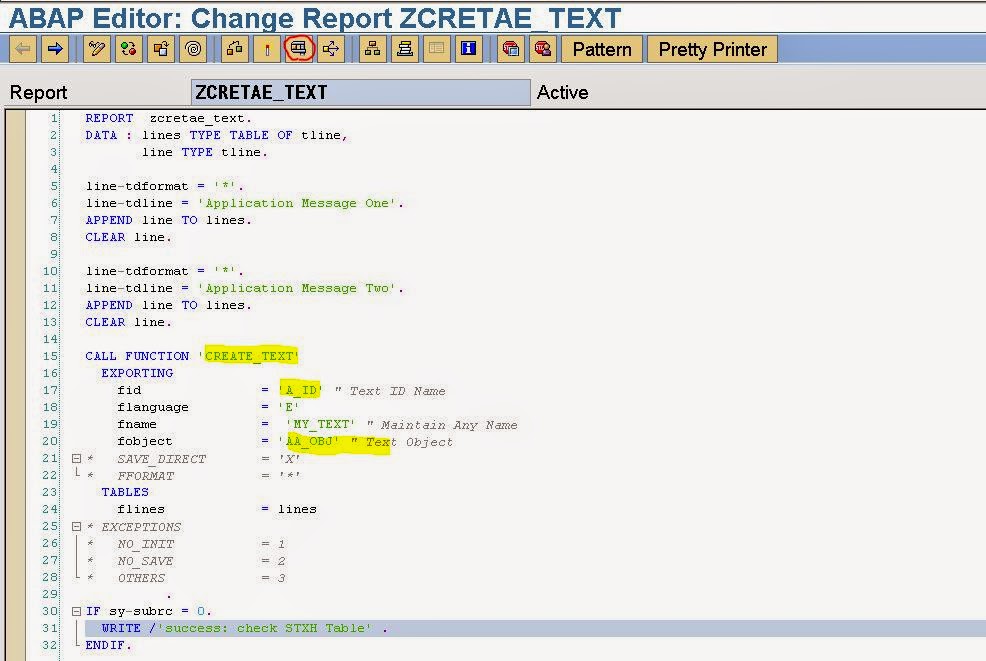Select the red-circled screen icon on toolbar

[300, 48]
